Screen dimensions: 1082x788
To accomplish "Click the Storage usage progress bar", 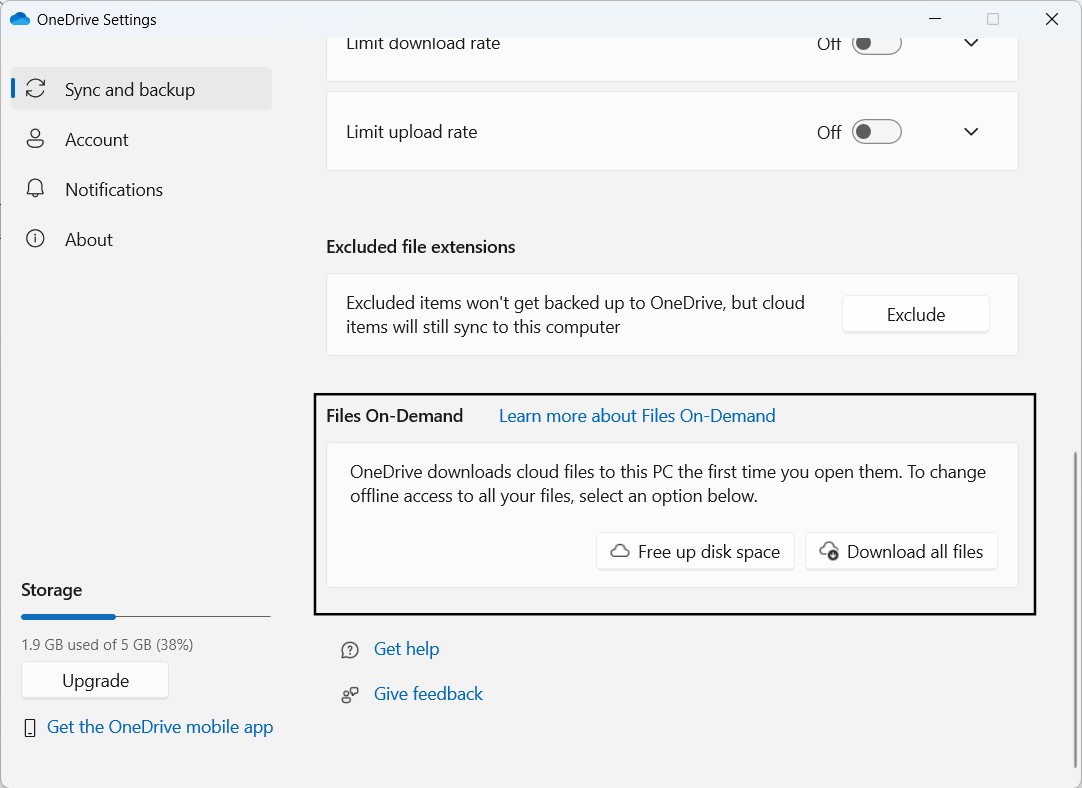I will coord(146,617).
